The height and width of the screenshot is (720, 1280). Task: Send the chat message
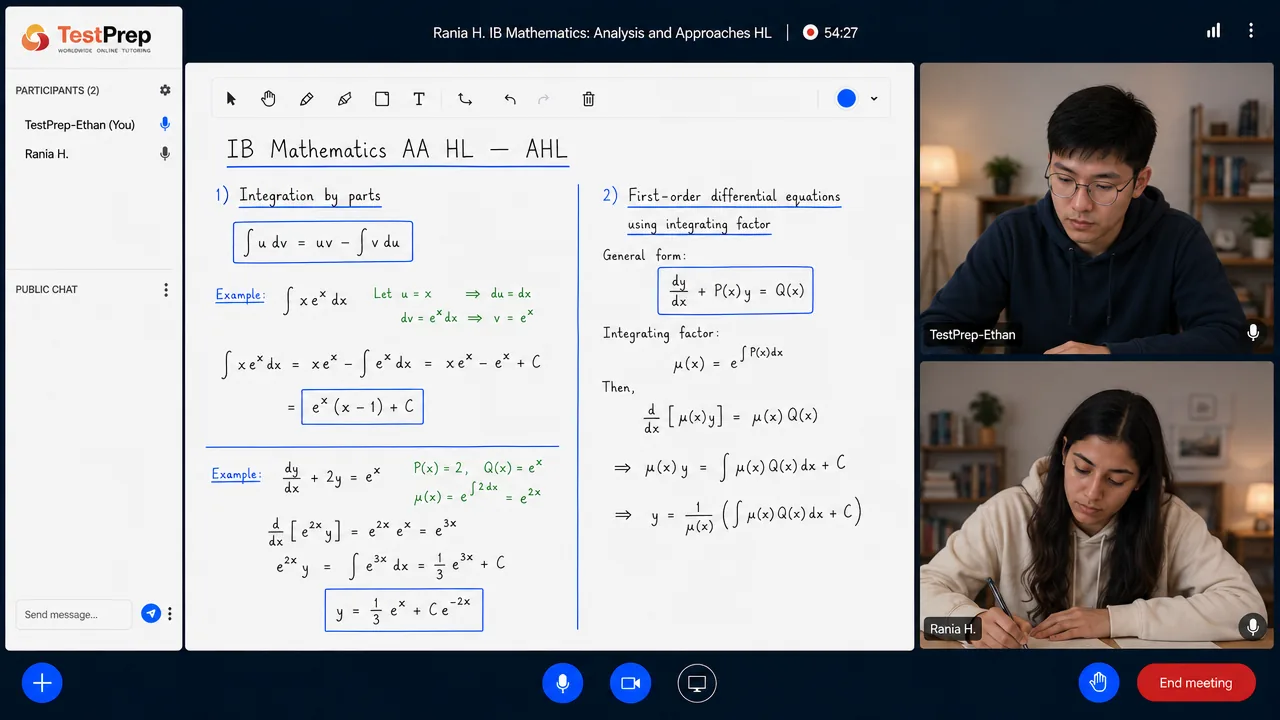151,614
